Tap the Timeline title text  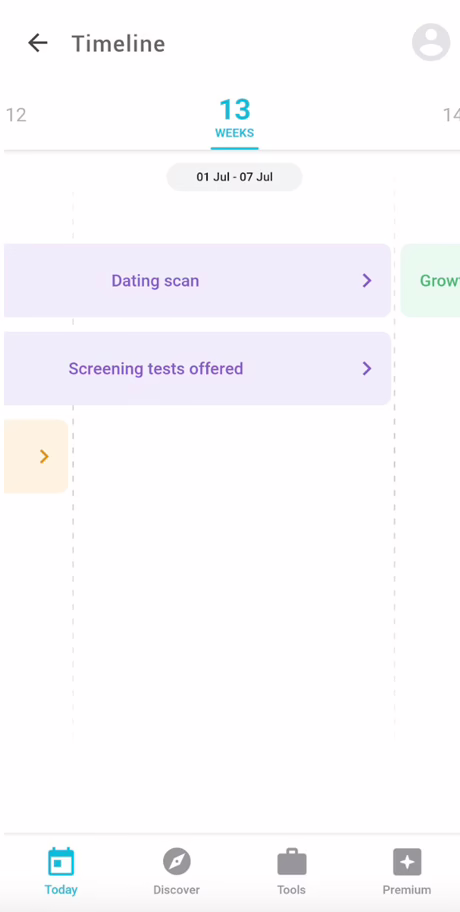click(119, 44)
